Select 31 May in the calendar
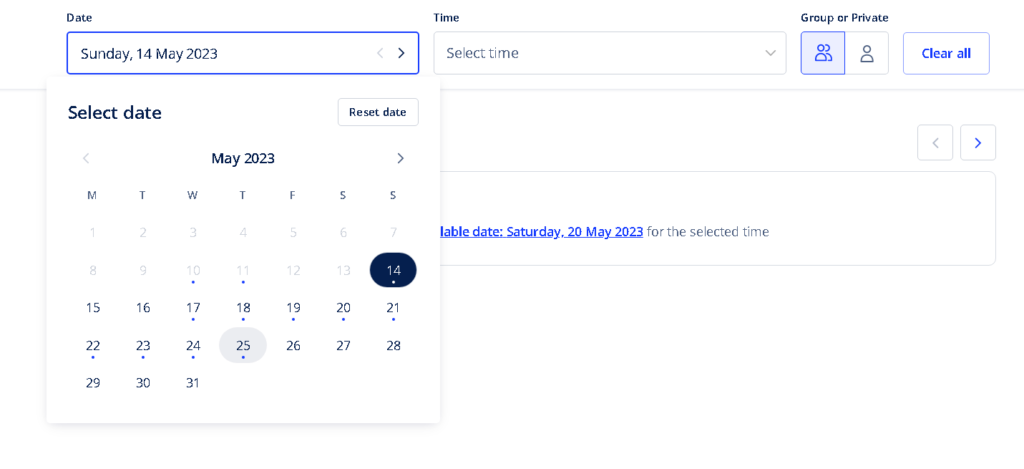 [193, 383]
